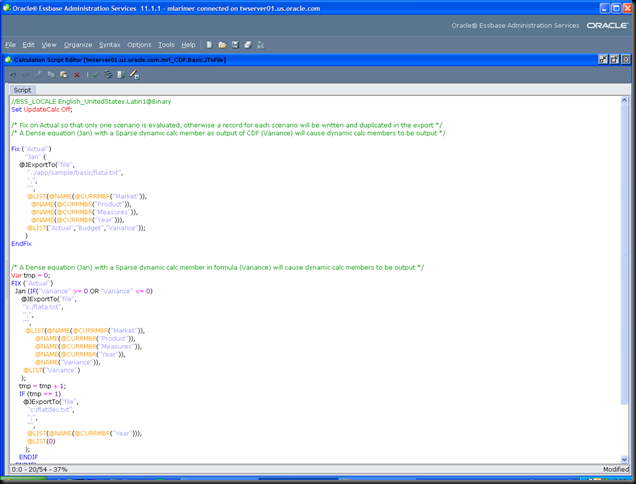Click the ORACLE logo

click(x=607, y=25)
